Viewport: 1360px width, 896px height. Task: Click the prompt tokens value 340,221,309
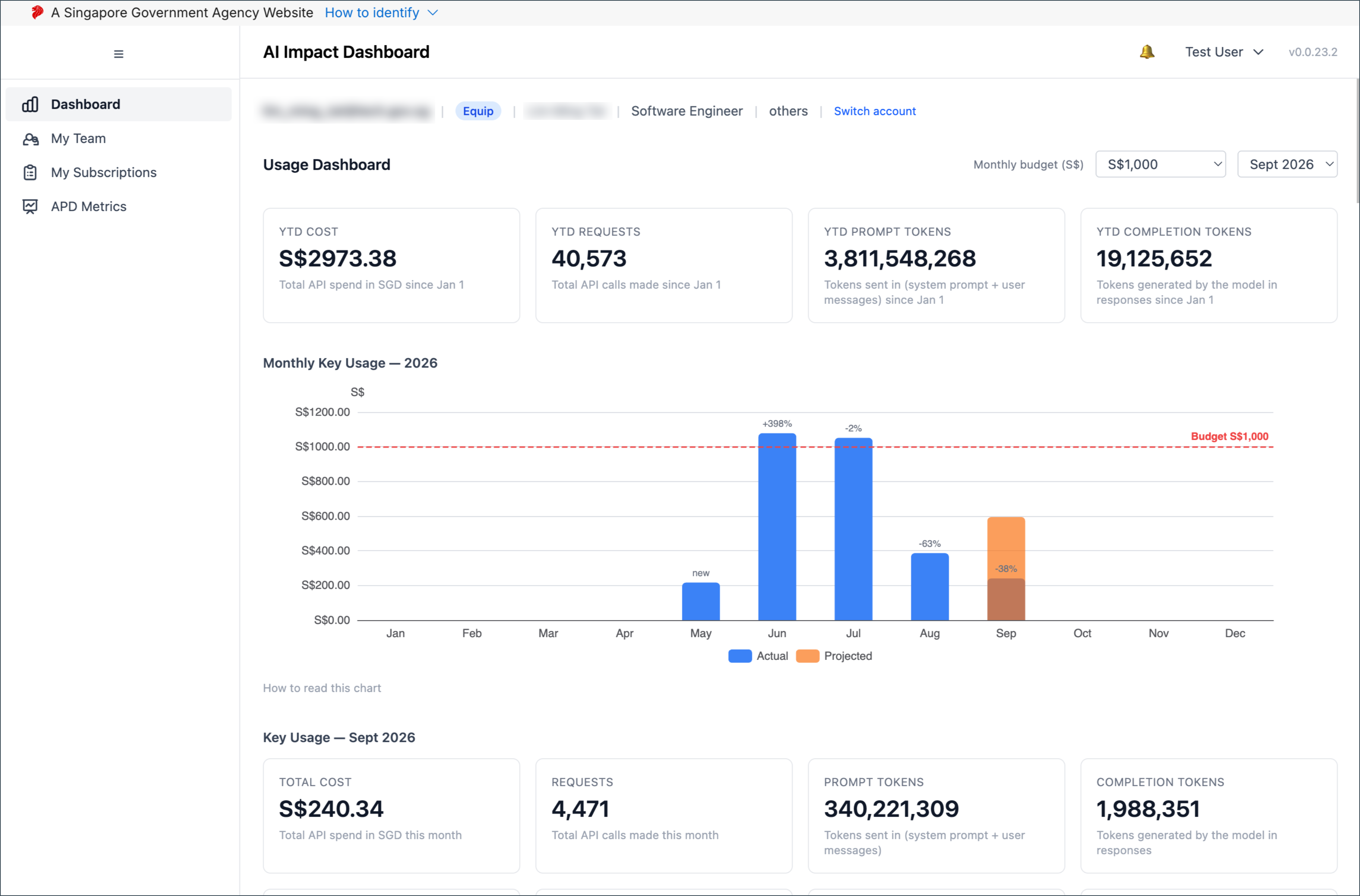tap(891, 808)
